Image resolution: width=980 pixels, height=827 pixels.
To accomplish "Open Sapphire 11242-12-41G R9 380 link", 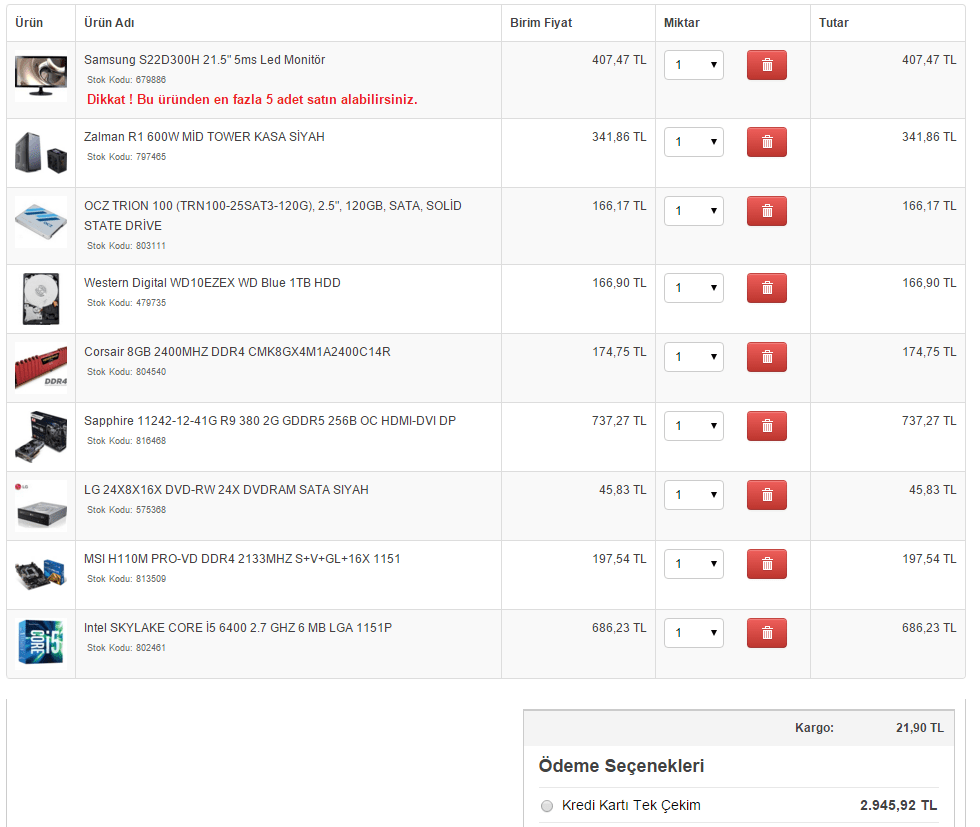I will click(x=270, y=421).
